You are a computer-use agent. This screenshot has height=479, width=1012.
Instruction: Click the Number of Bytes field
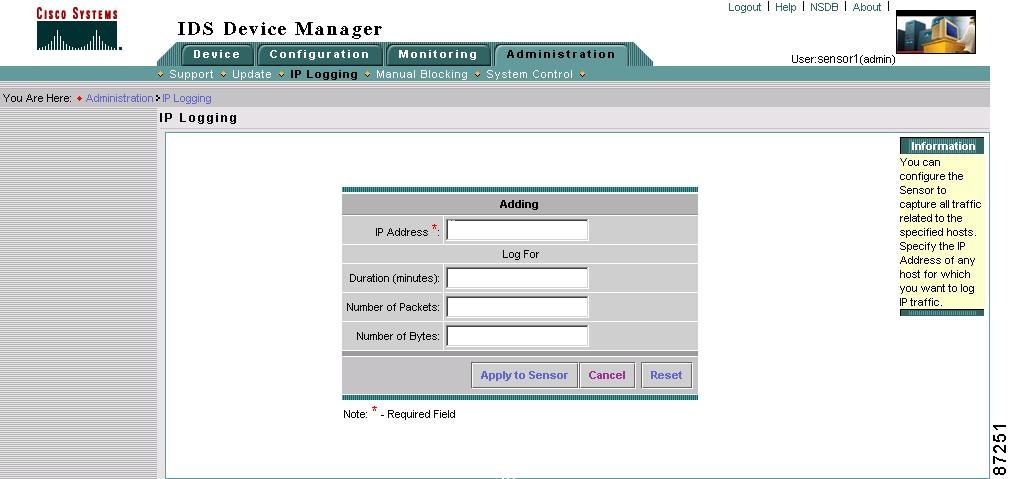pos(517,336)
